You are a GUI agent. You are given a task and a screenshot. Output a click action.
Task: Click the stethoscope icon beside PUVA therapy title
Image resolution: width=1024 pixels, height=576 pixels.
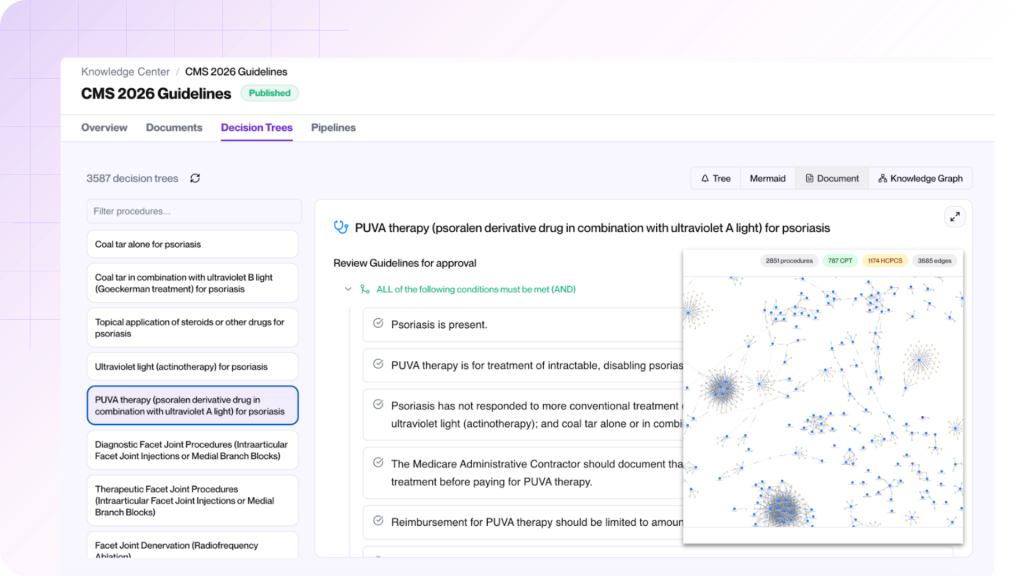pyautogui.click(x=341, y=227)
